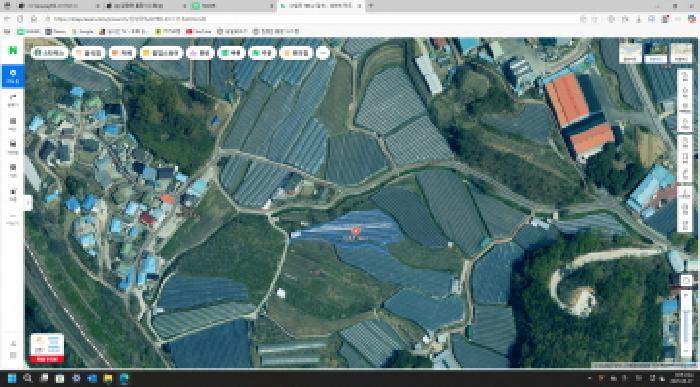This screenshot has height=387, width=700.
Task: Select the chip with purple icon
Action: [200, 53]
